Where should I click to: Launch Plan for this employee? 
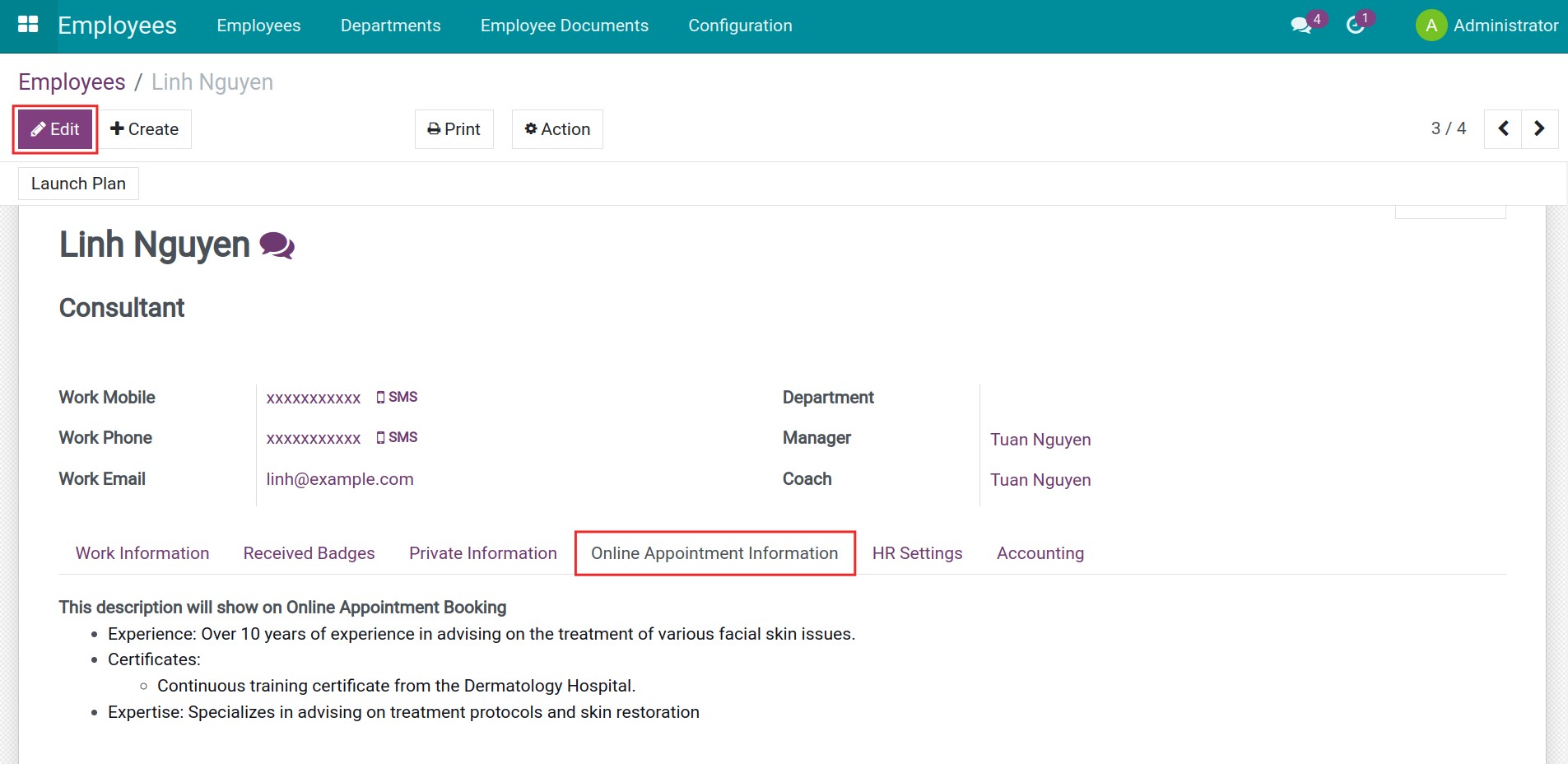[x=77, y=183]
